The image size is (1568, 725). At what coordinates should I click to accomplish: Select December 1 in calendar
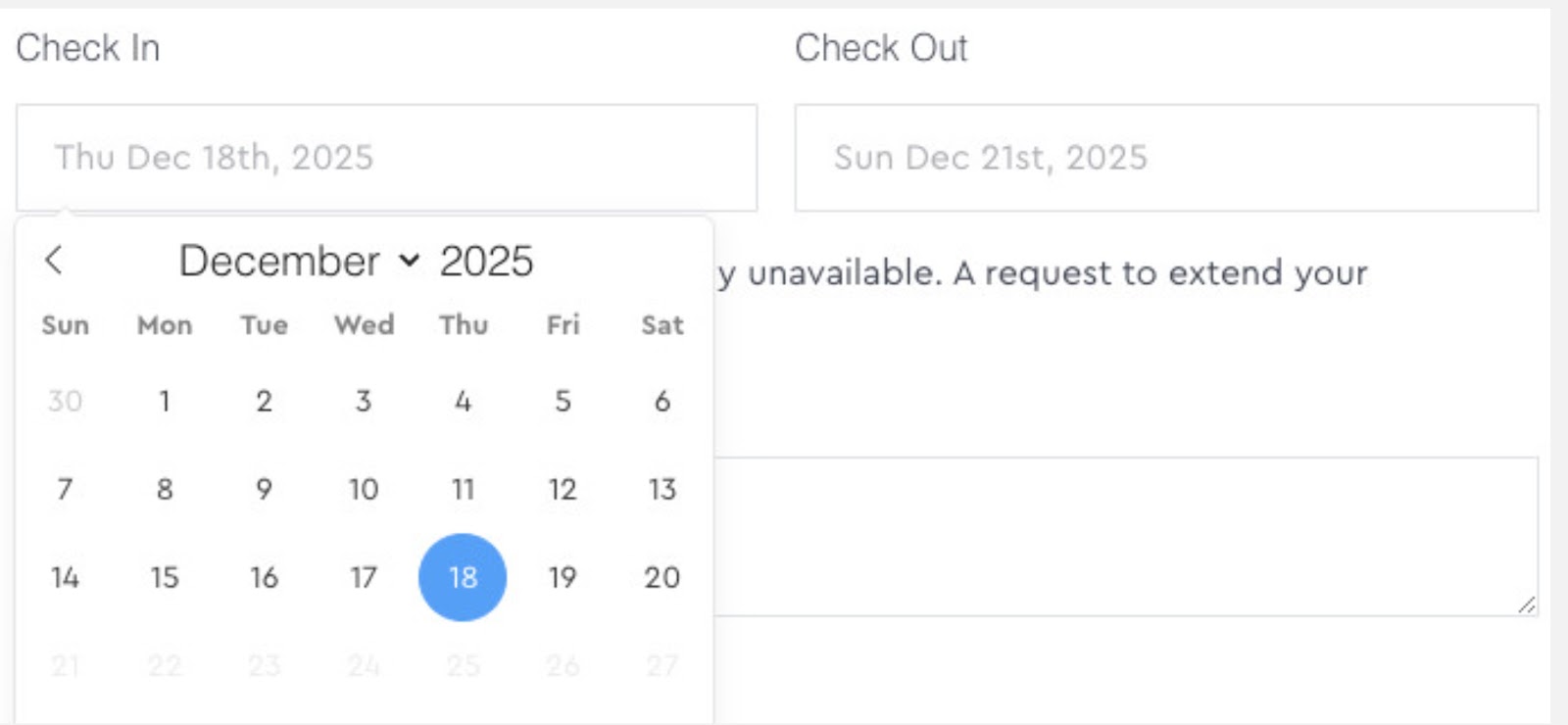165,401
